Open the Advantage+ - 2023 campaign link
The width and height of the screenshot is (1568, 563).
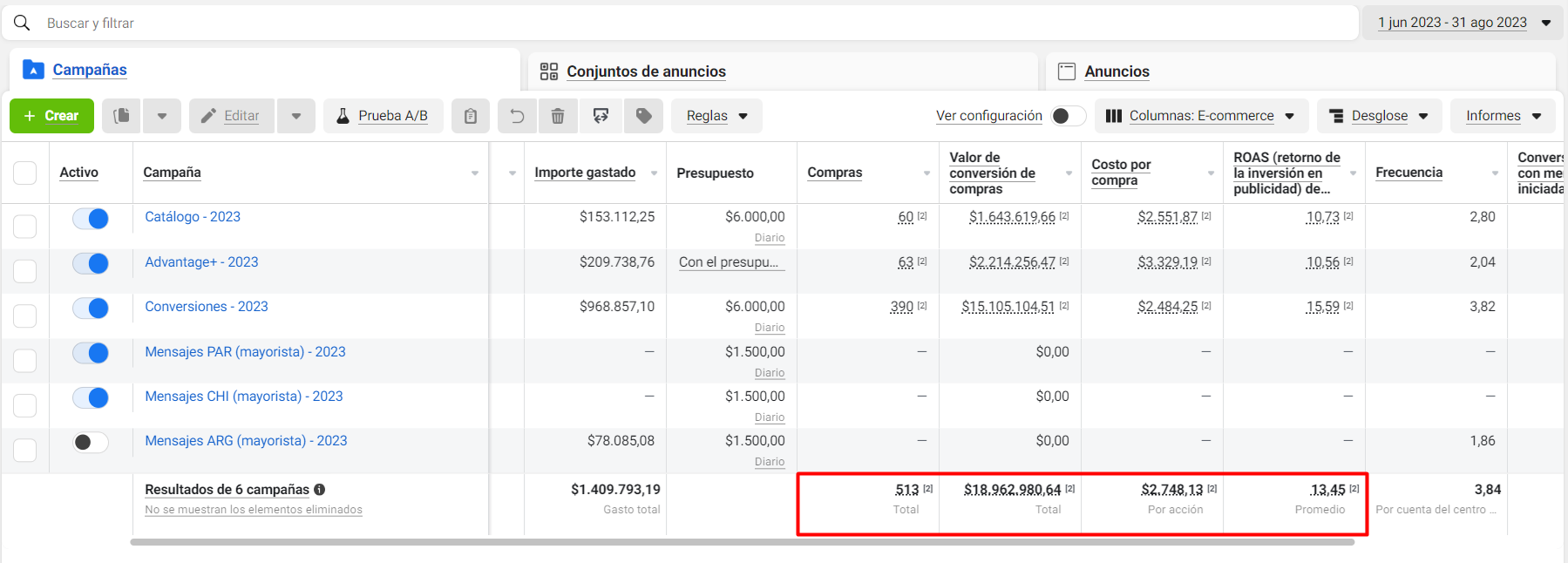(201, 262)
